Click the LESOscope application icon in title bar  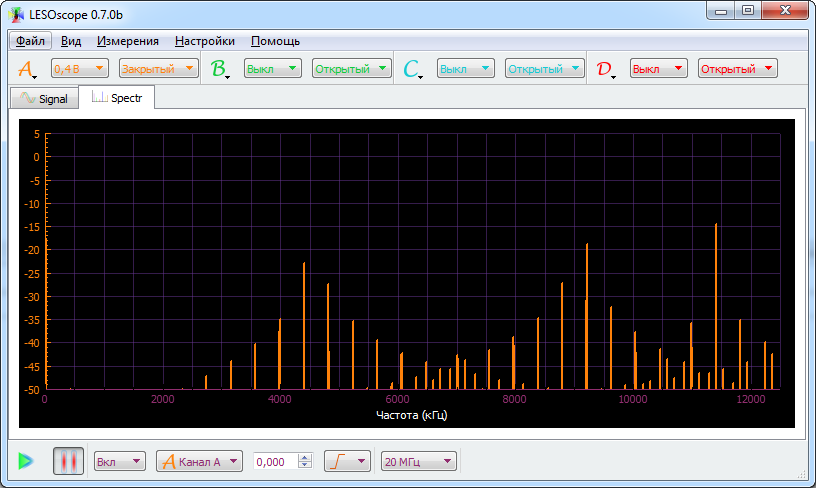coord(16,15)
